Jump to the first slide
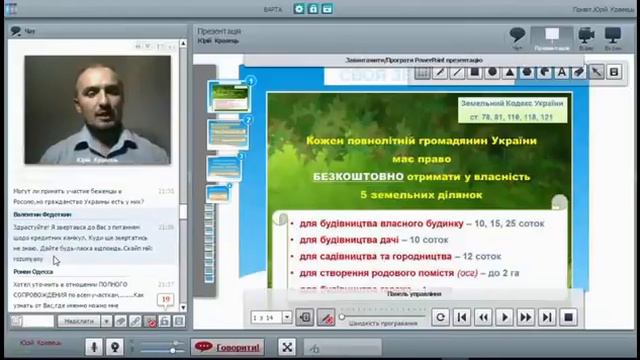Viewport: 640px width, 360px height. coord(462,317)
